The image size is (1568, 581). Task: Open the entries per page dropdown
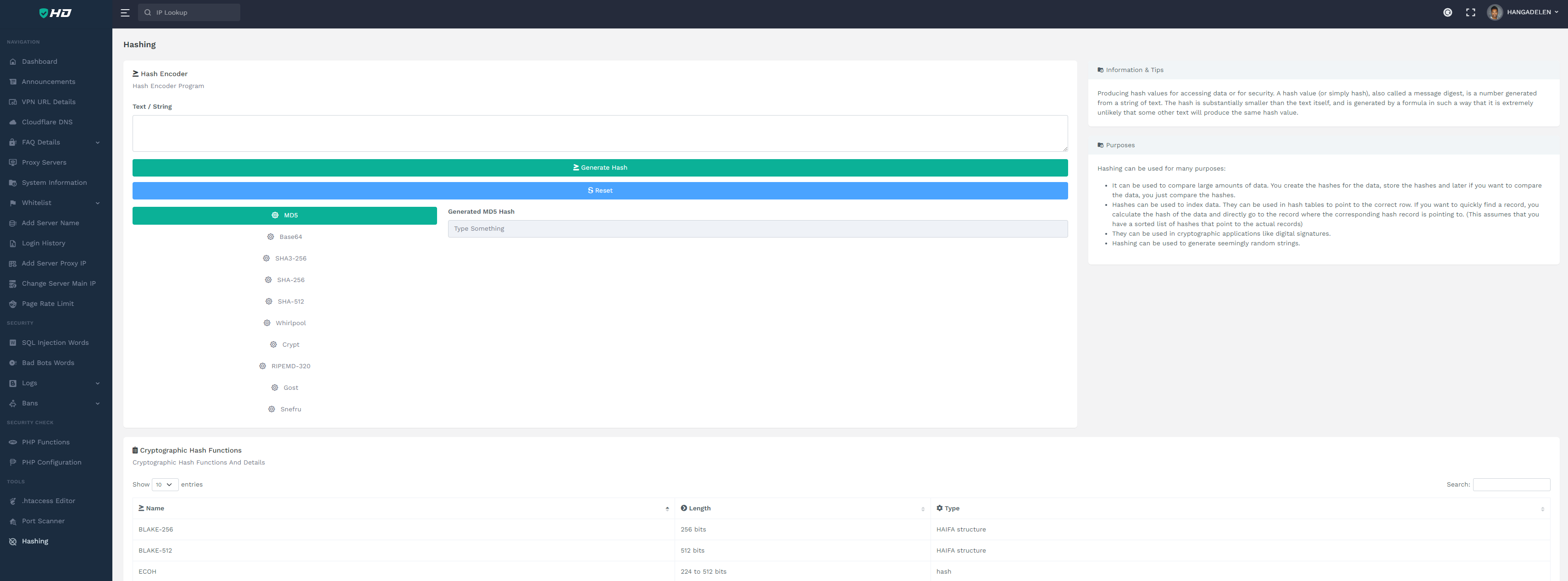[x=164, y=484]
